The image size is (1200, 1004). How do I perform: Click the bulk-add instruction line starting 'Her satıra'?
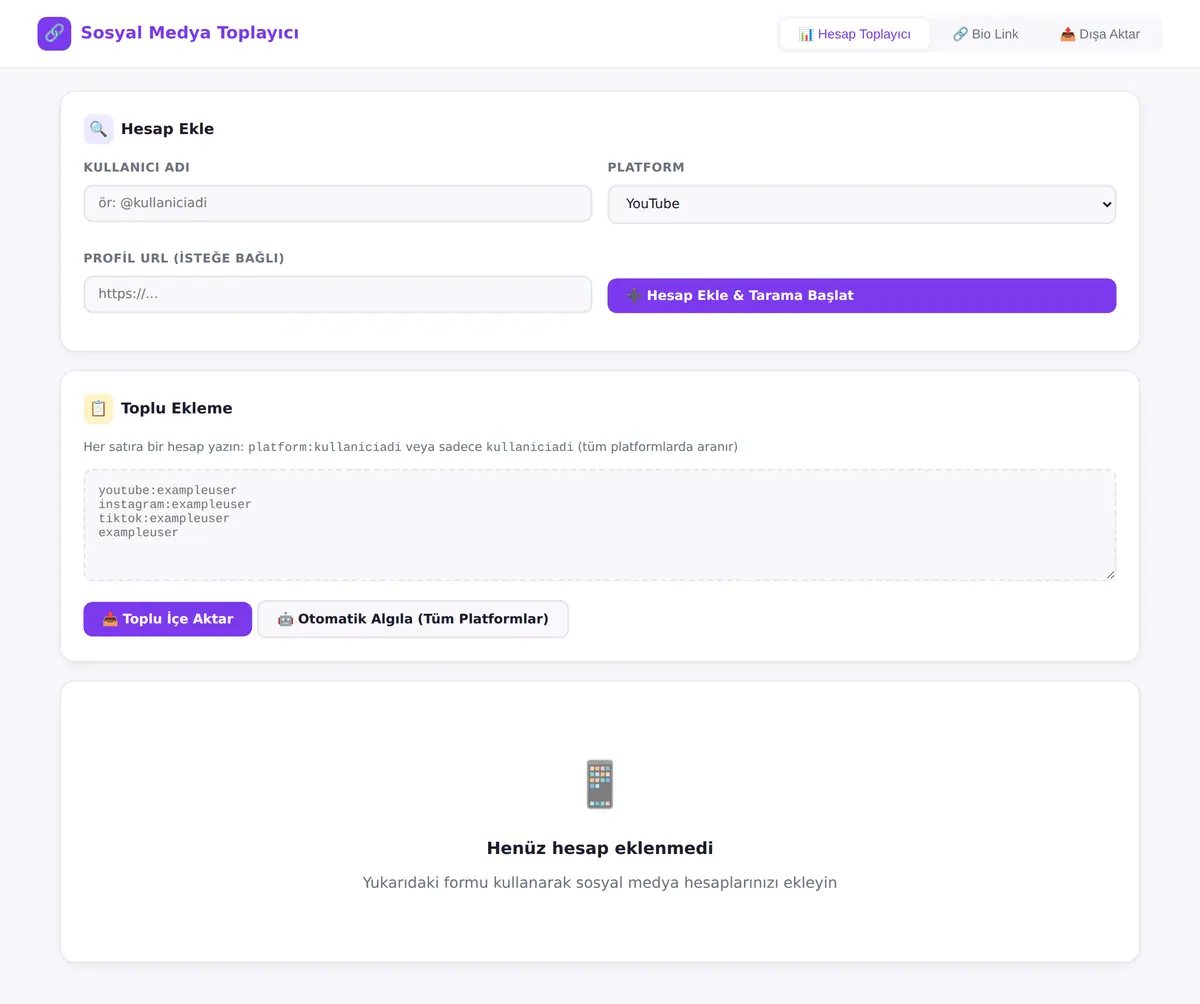pyautogui.click(x=411, y=447)
